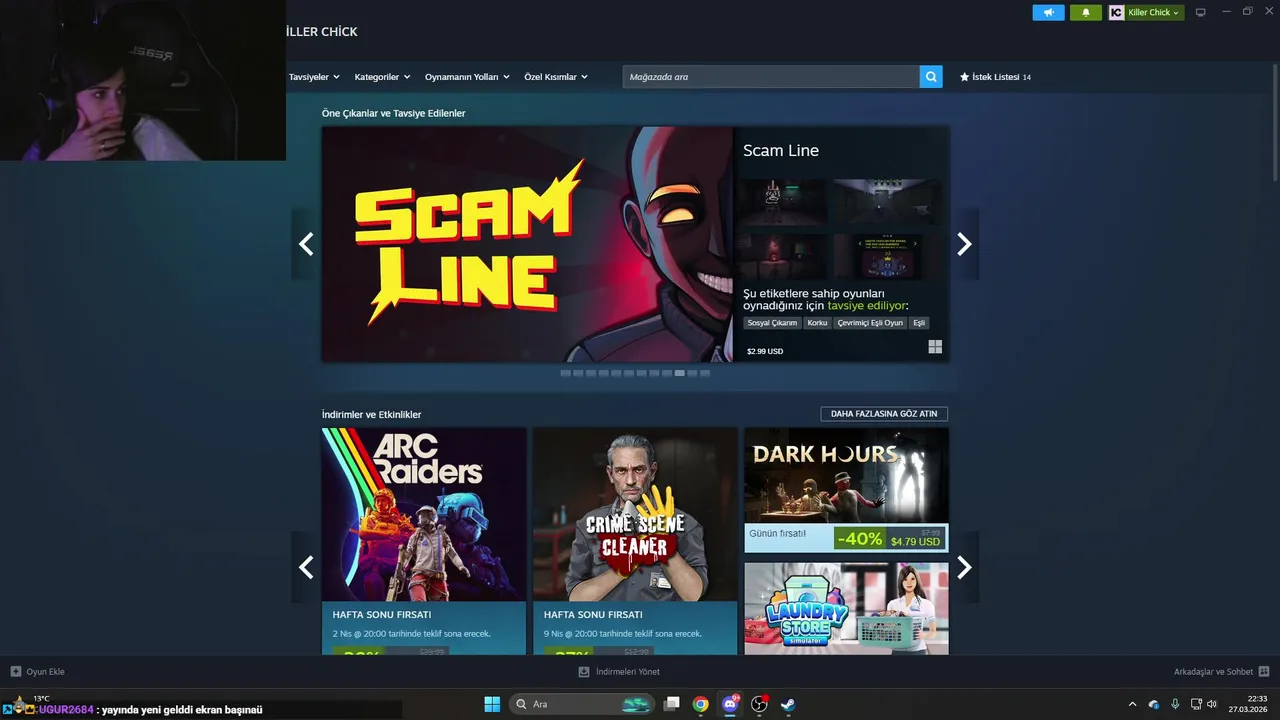Open Task View on the taskbar
Image resolution: width=1280 pixels, height=720 pixels.
click(x=672, y=704)
